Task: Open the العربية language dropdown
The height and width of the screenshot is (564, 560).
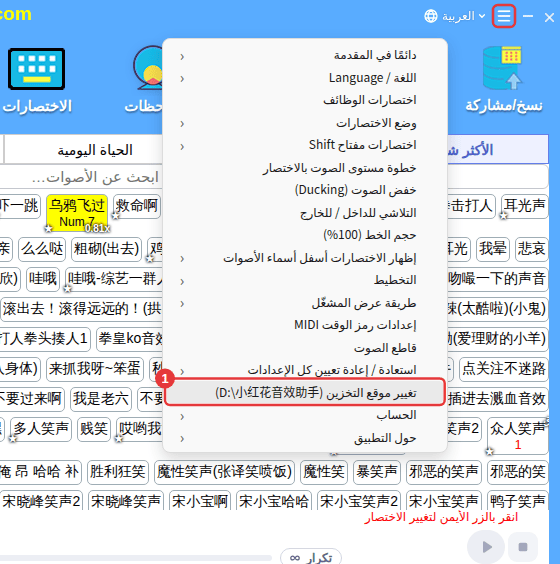Action: 464,16
